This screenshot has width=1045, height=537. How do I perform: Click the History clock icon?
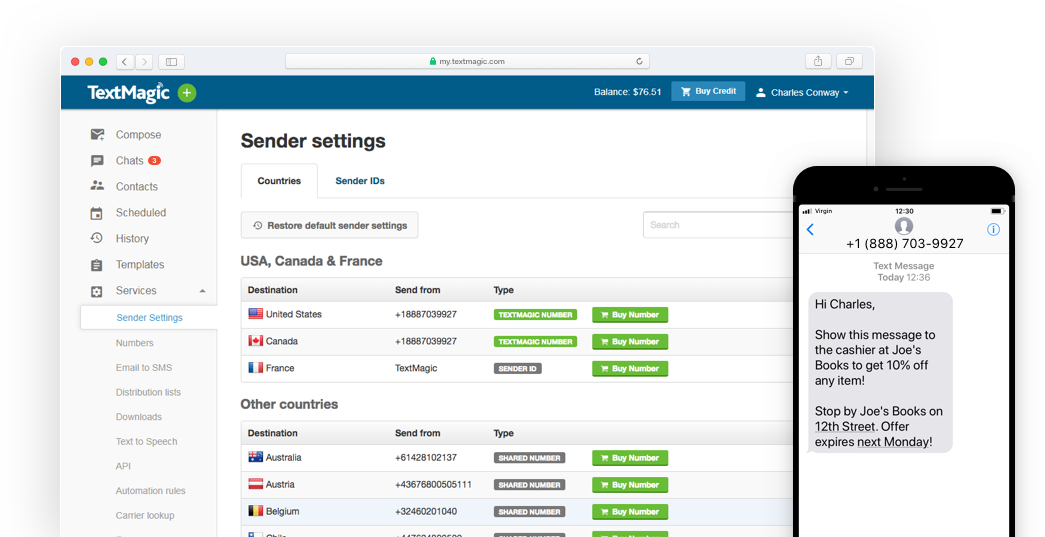click(97, 238)
